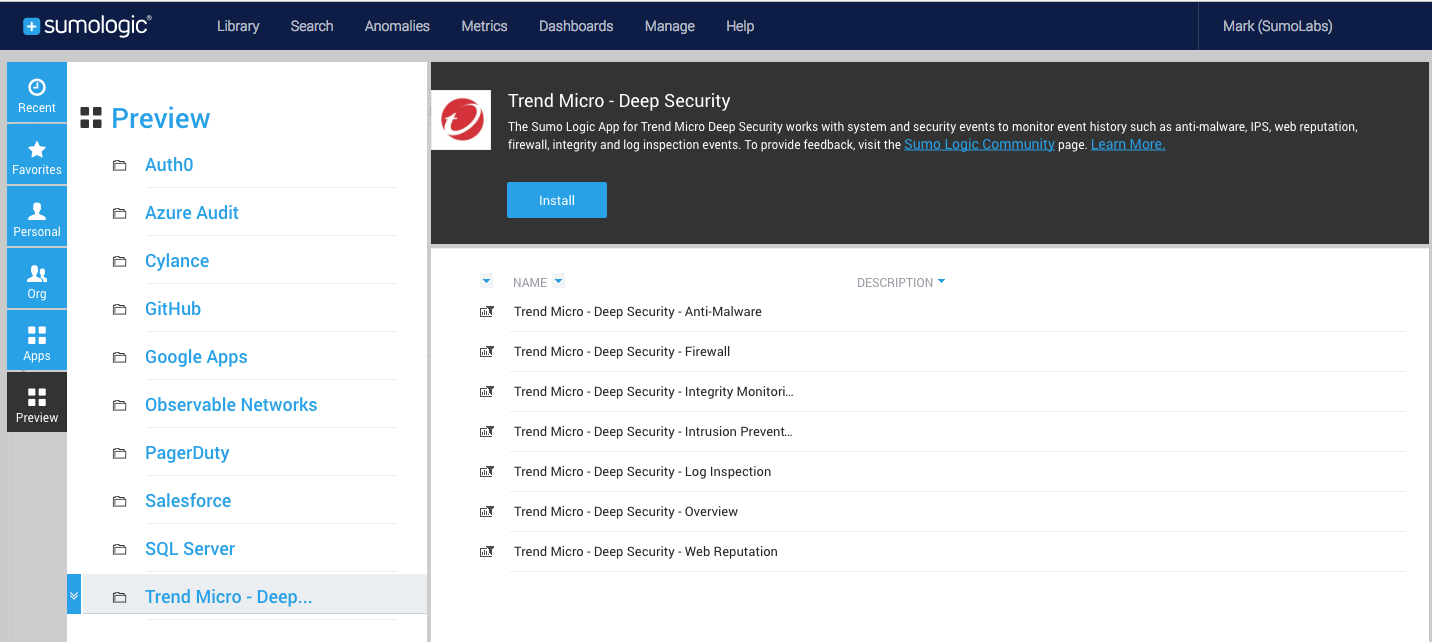Click the Trend Micro - Deep Security title

(619, 101)
